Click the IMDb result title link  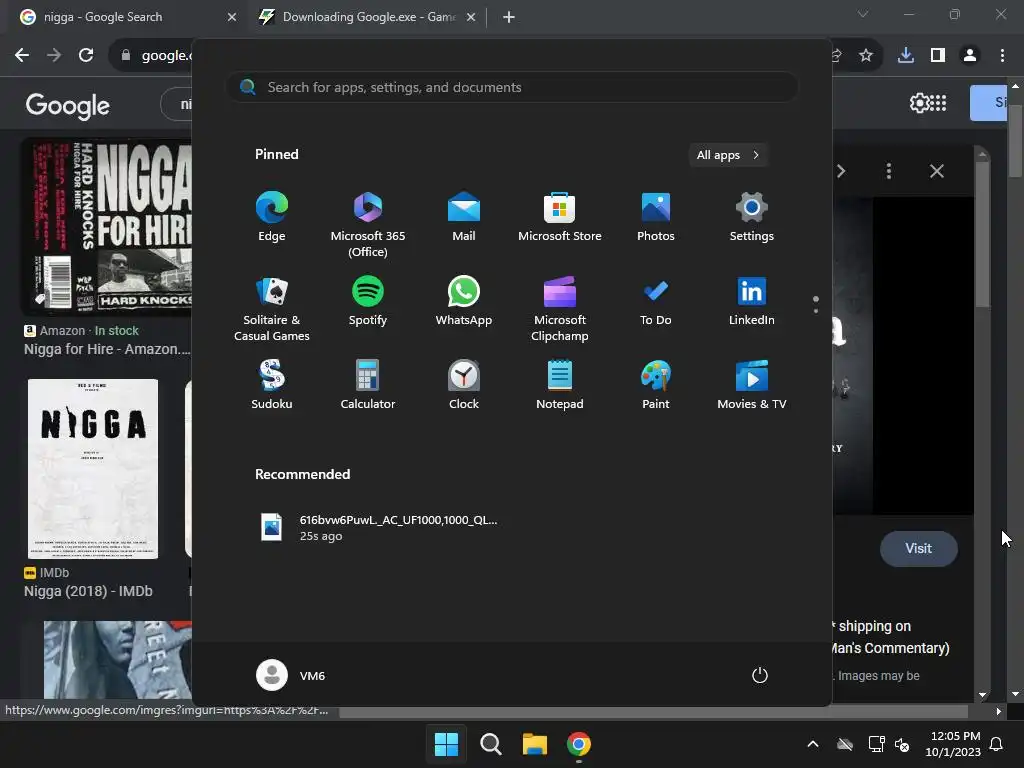(88, 591)
